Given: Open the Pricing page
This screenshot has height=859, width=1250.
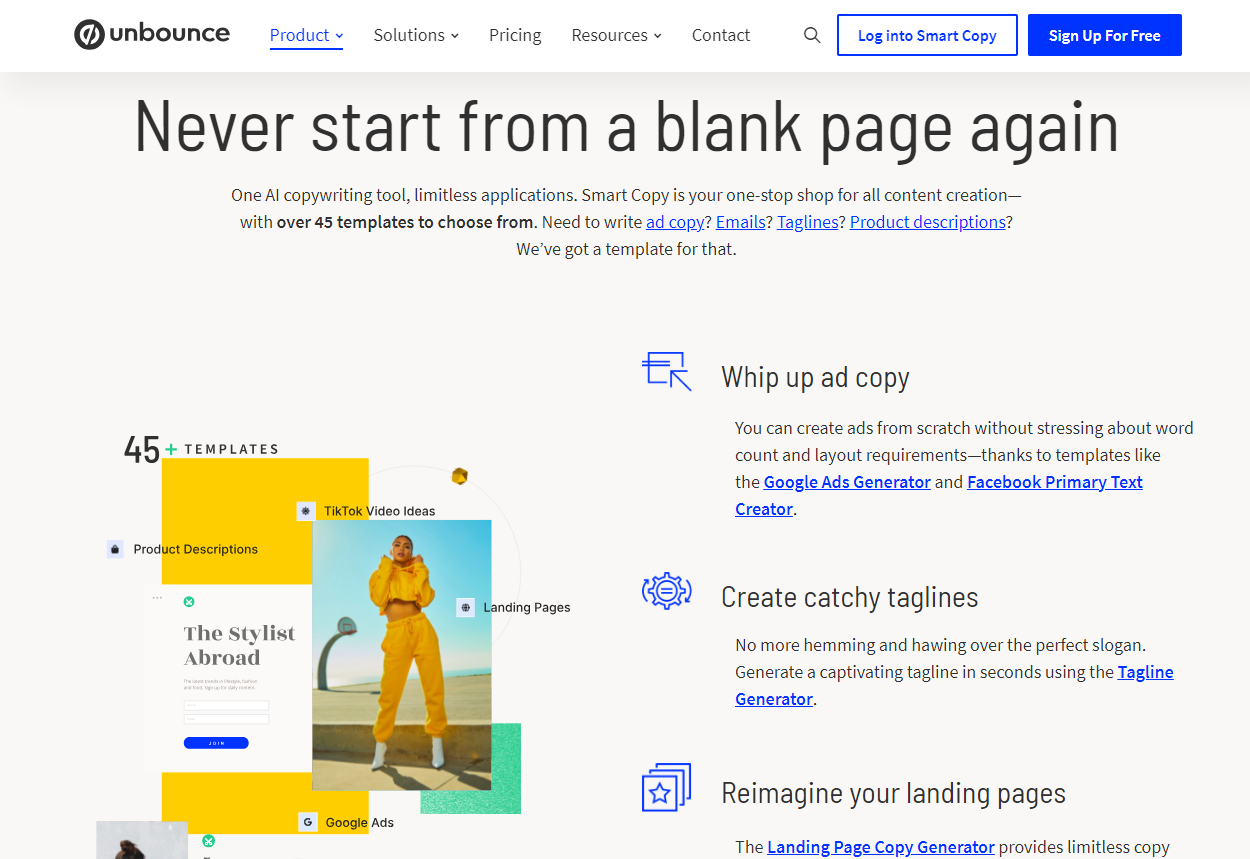Looking at the screenshot, I should point(515,35).
